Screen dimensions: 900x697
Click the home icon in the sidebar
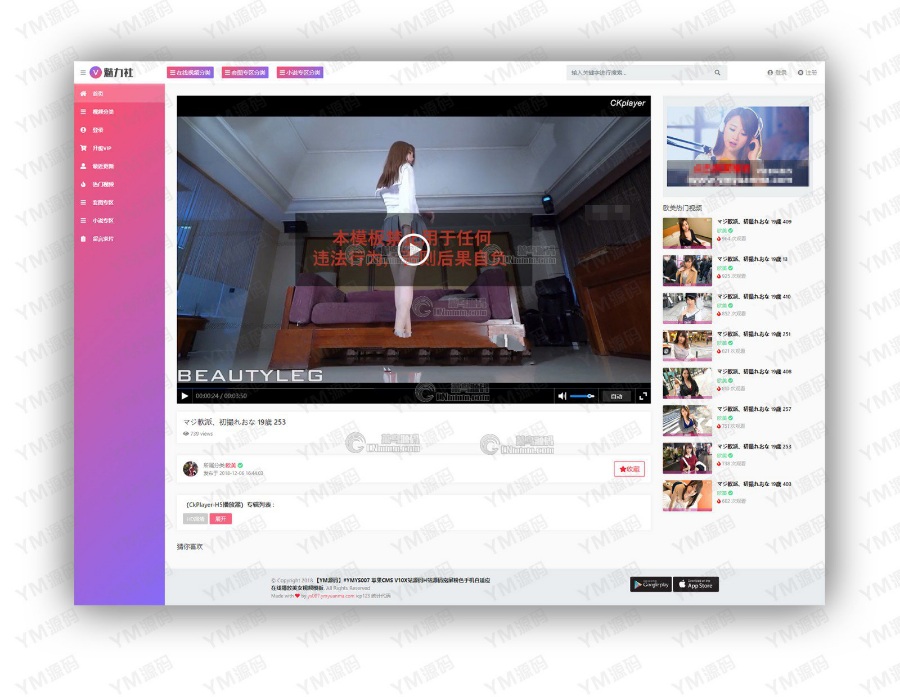(83, 94)
